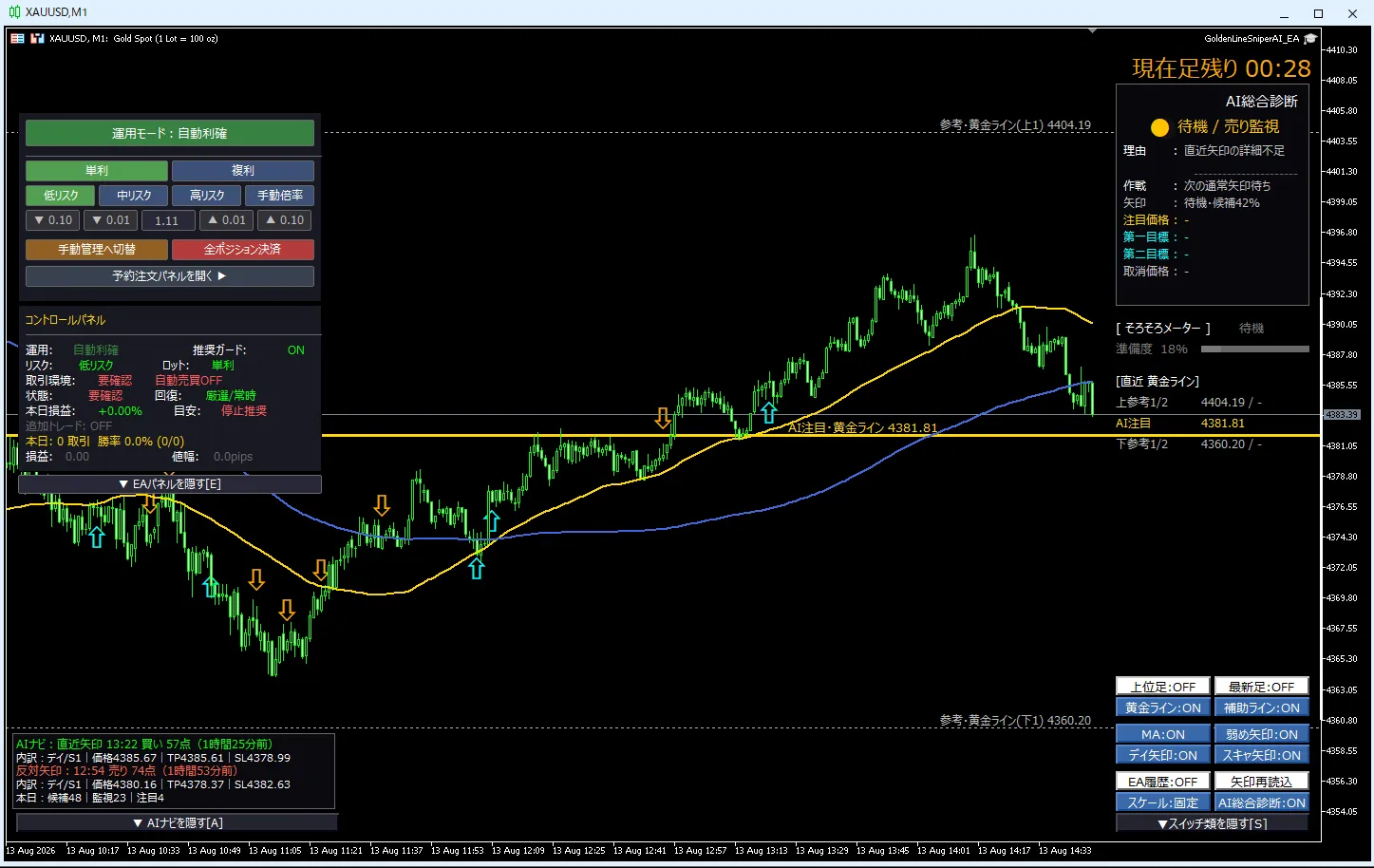
Task: Select the 低リスク risk level
Action: 61,196
